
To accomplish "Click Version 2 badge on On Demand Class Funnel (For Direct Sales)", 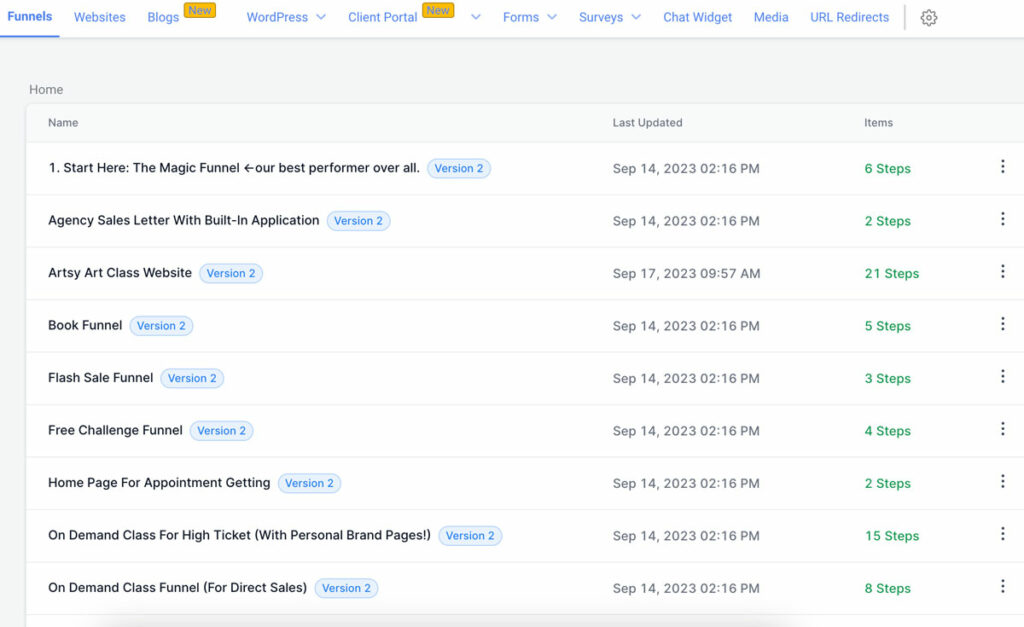I will 346,588.
